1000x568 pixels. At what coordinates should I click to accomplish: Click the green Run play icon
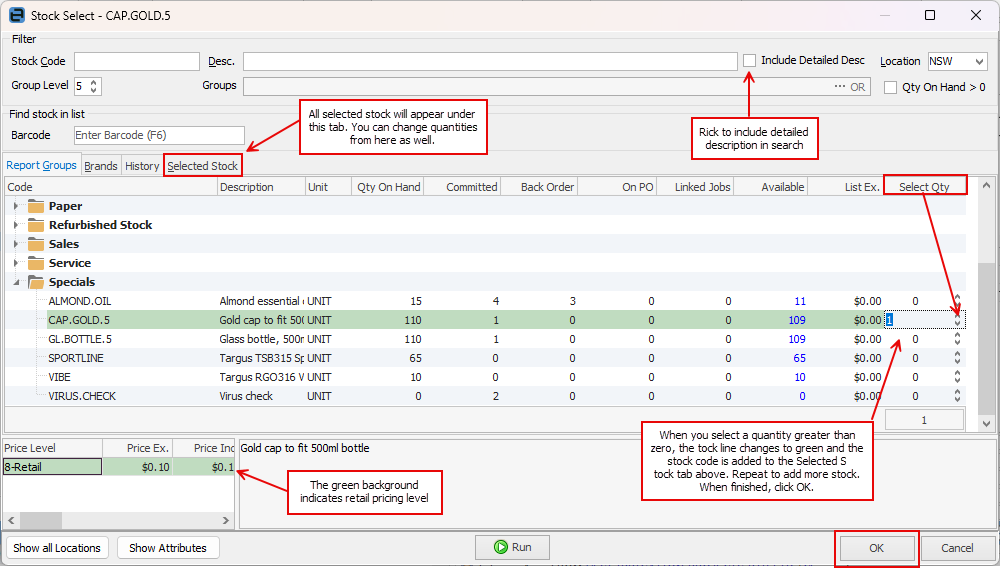501,548
